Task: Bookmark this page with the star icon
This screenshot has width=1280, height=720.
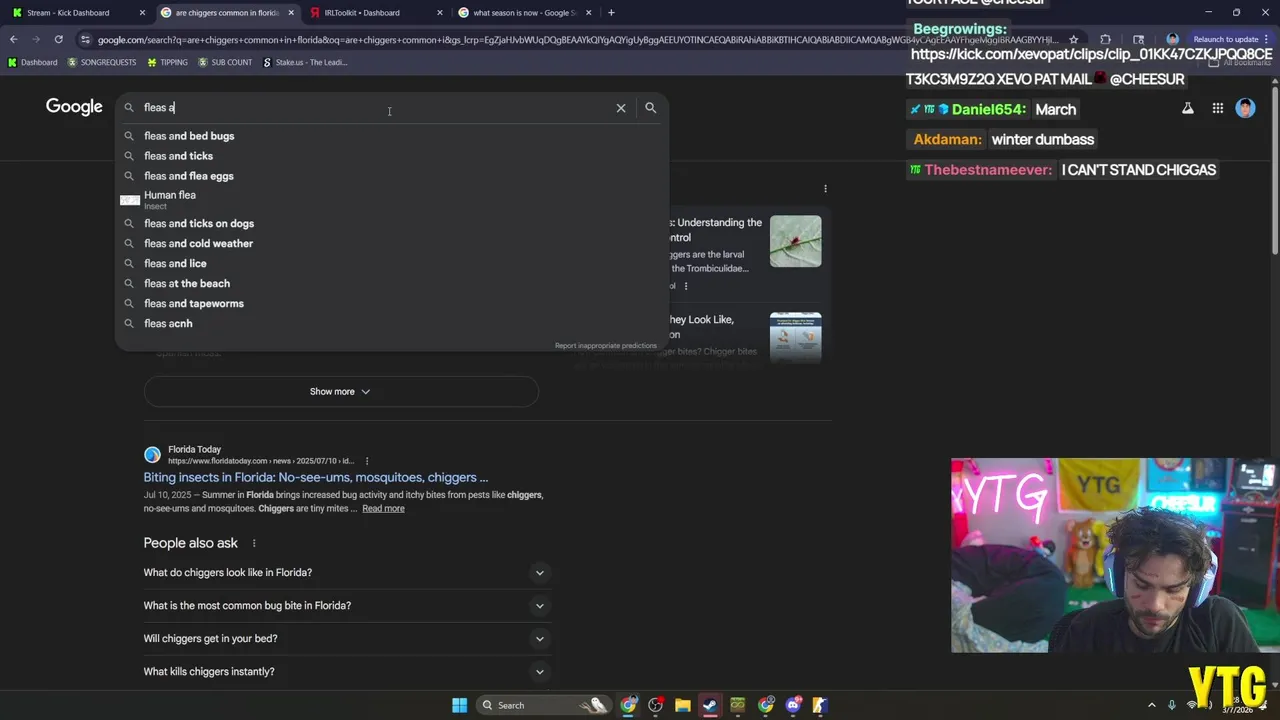Action: (x=1074, y=40)
